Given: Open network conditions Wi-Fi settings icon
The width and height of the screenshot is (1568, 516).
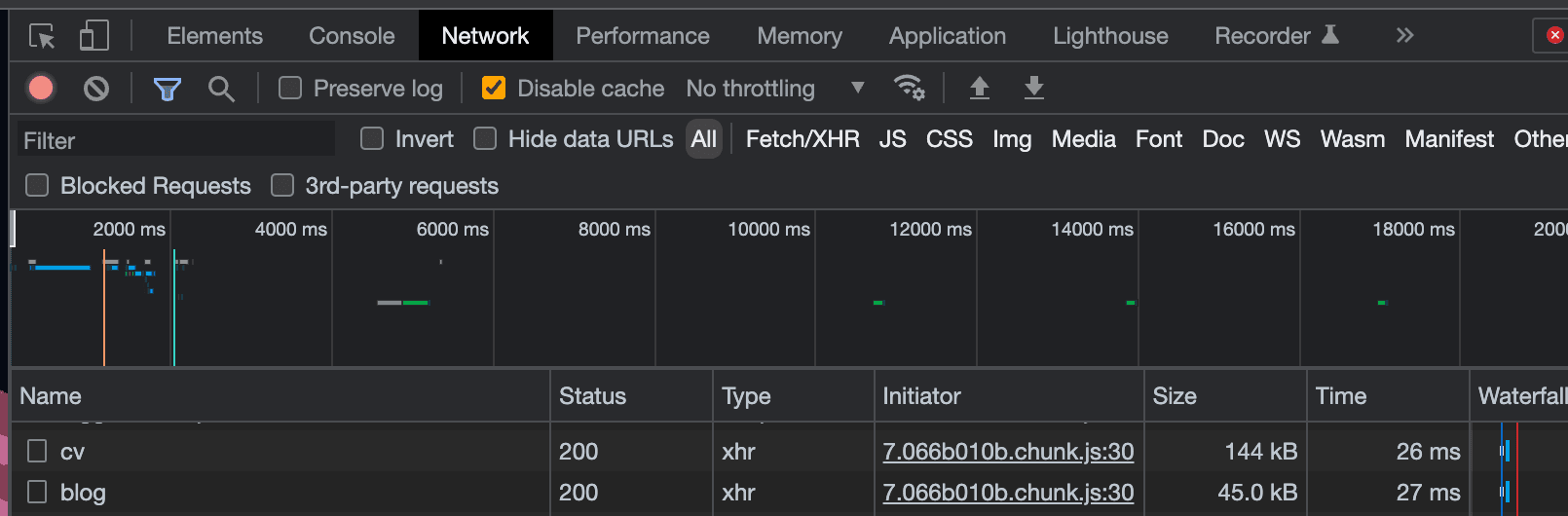Looking at the screenshot, I should click(909, 88).
